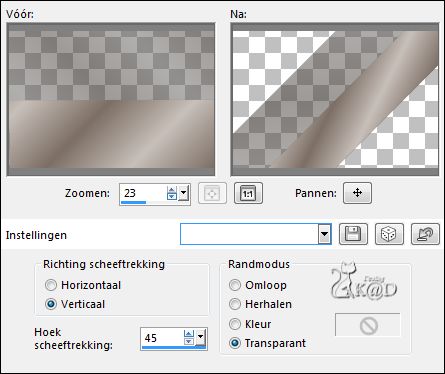The image size is (445, 374).
Task: Click the save preset floppy disk icon
Action: click(x=353, y=234)
